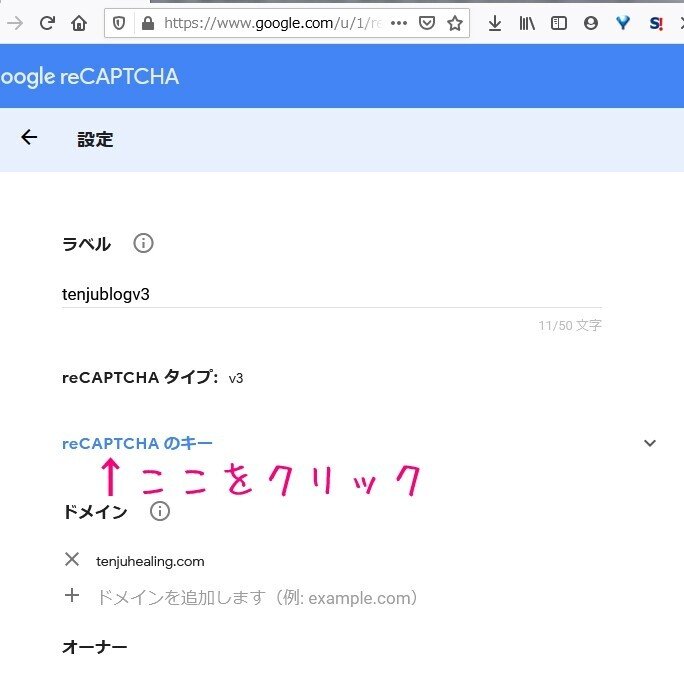This screenshot has height=686, width=684.
Task: Open the downloads panel
Action: pos(495,23)
